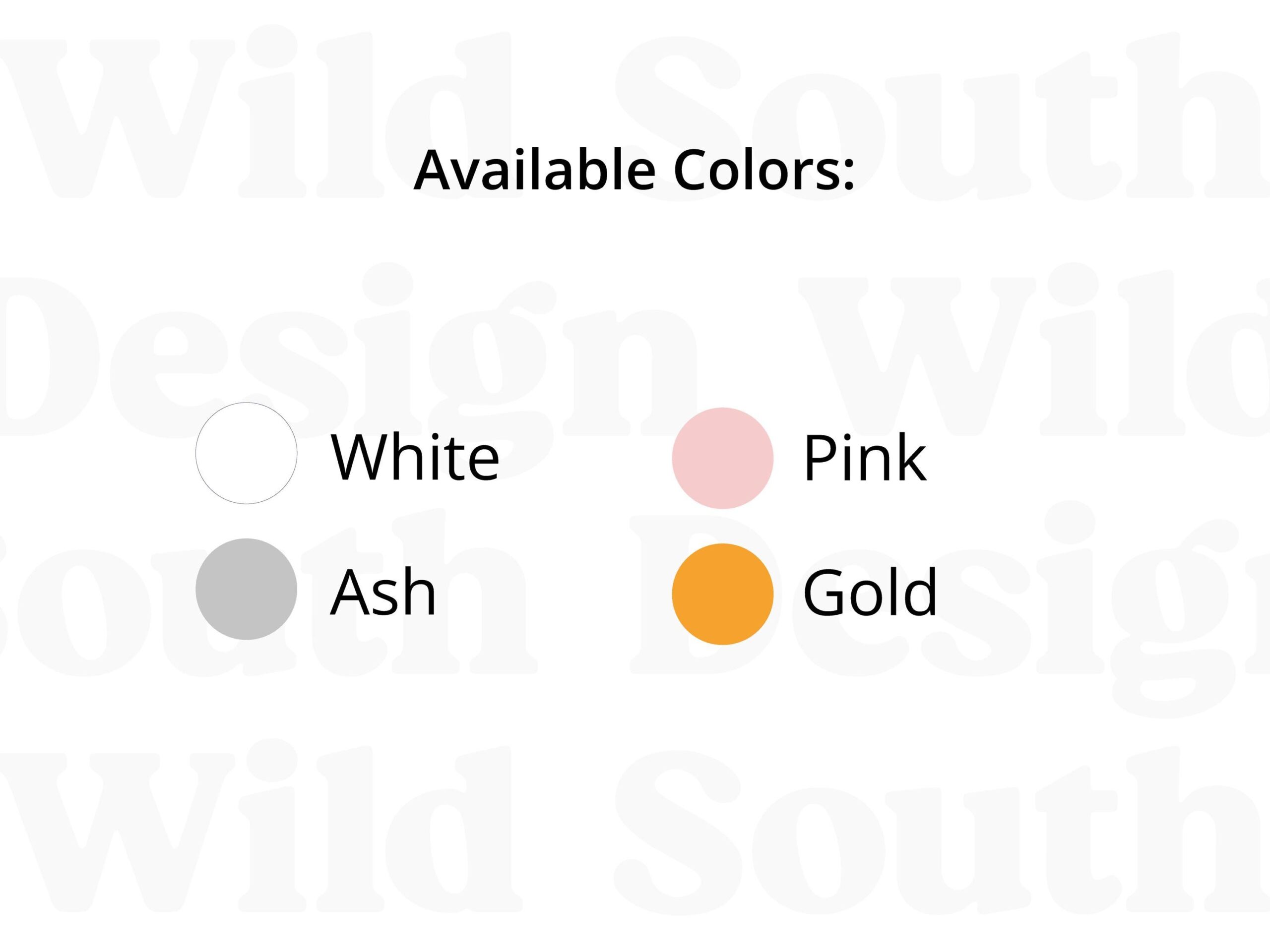
Task: Click the word "Available" in the heading
Action: (534, 170)
